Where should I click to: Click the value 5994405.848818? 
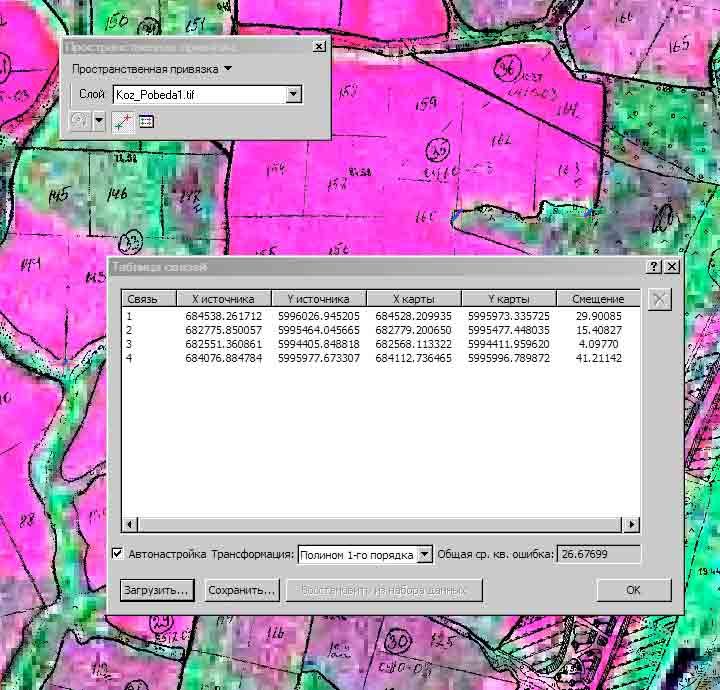point(319,344)
